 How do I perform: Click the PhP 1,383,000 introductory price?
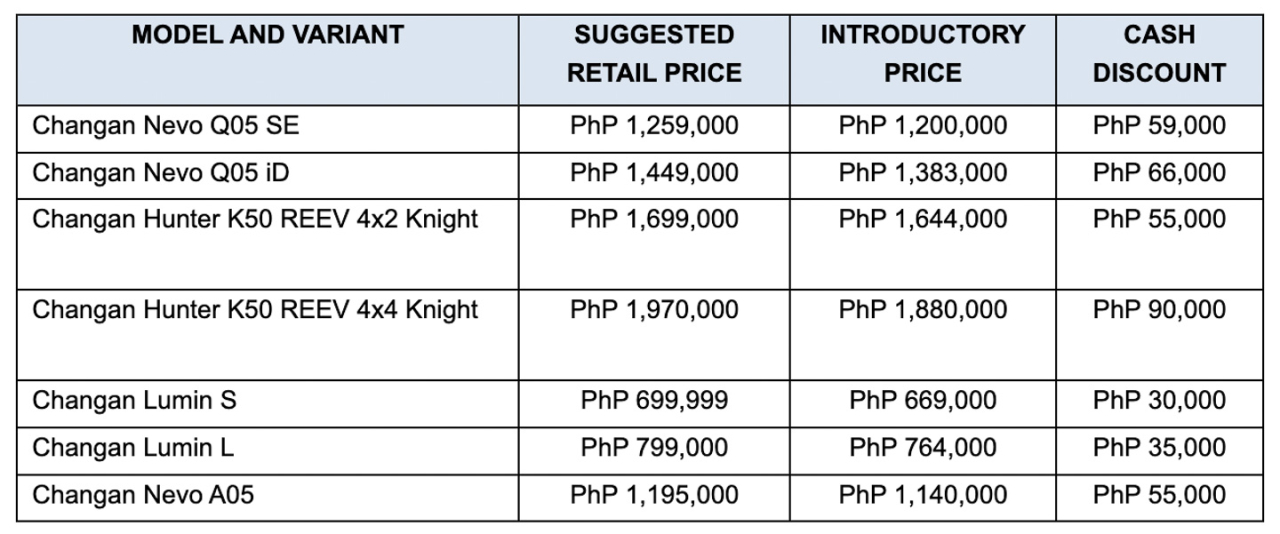(x=922, y=173)
